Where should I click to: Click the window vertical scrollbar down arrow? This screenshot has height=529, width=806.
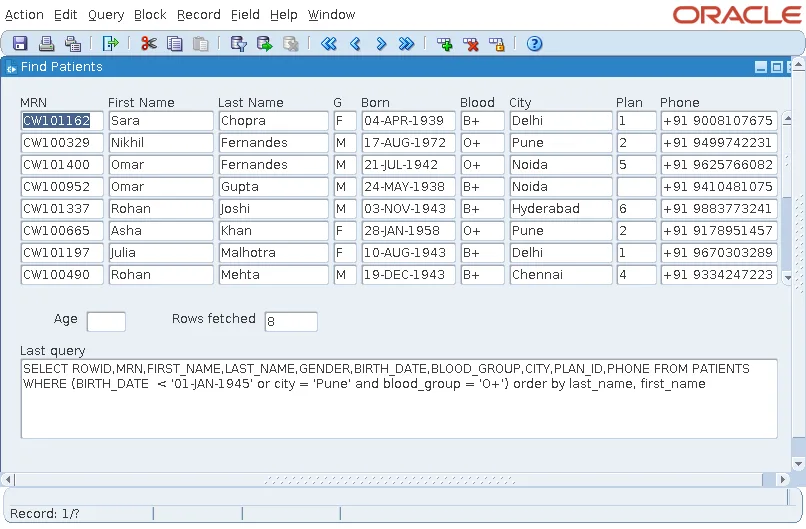coord(798,463)
